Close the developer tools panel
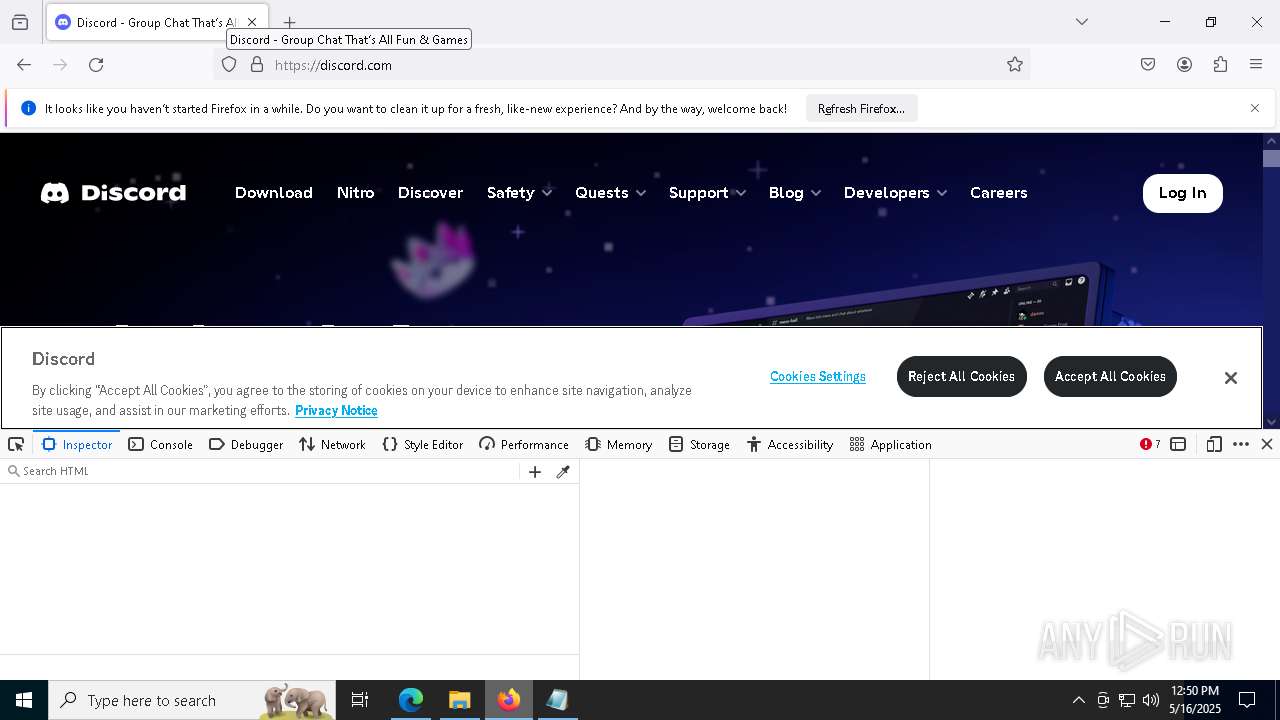 click(x=1267, y=445)
